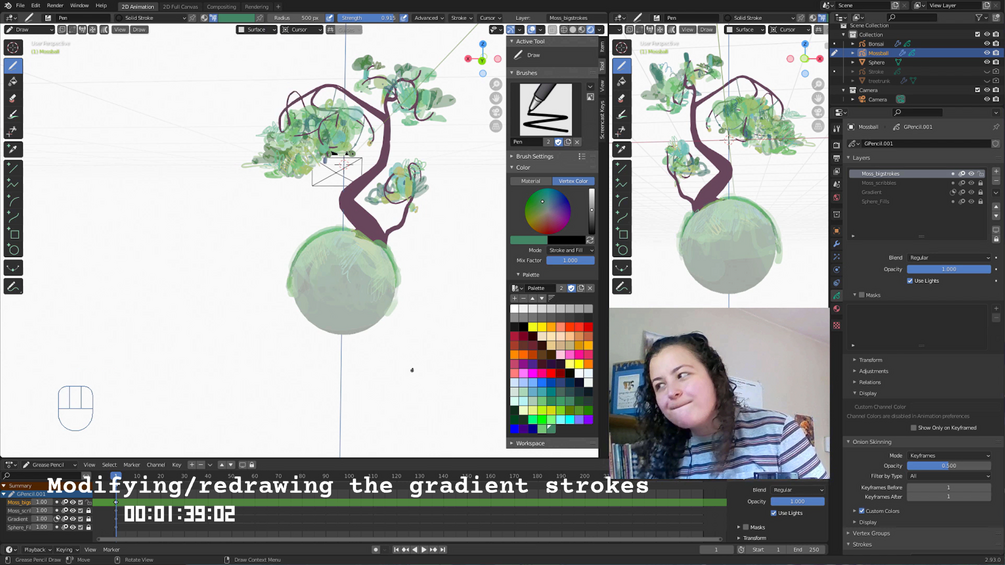Screen dimensions: 1005x565
Task: Select the Erase tool in left viewport toolbar
Action: point(13,99)
